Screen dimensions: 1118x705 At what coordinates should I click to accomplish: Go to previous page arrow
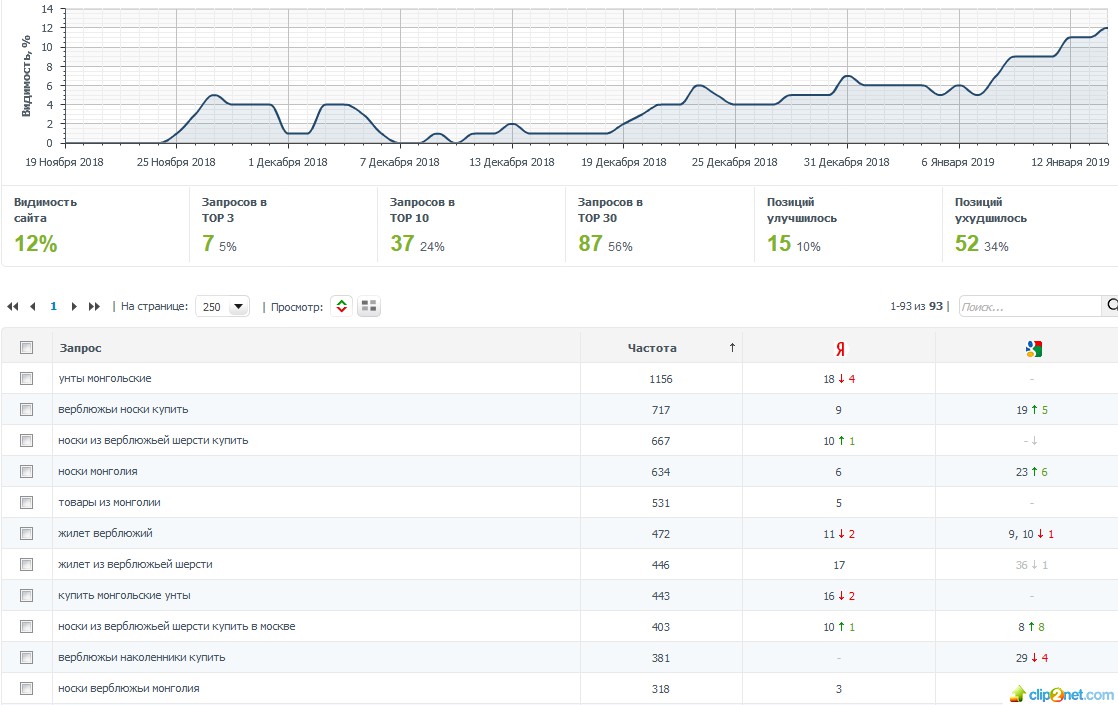[x=33, y=307]
